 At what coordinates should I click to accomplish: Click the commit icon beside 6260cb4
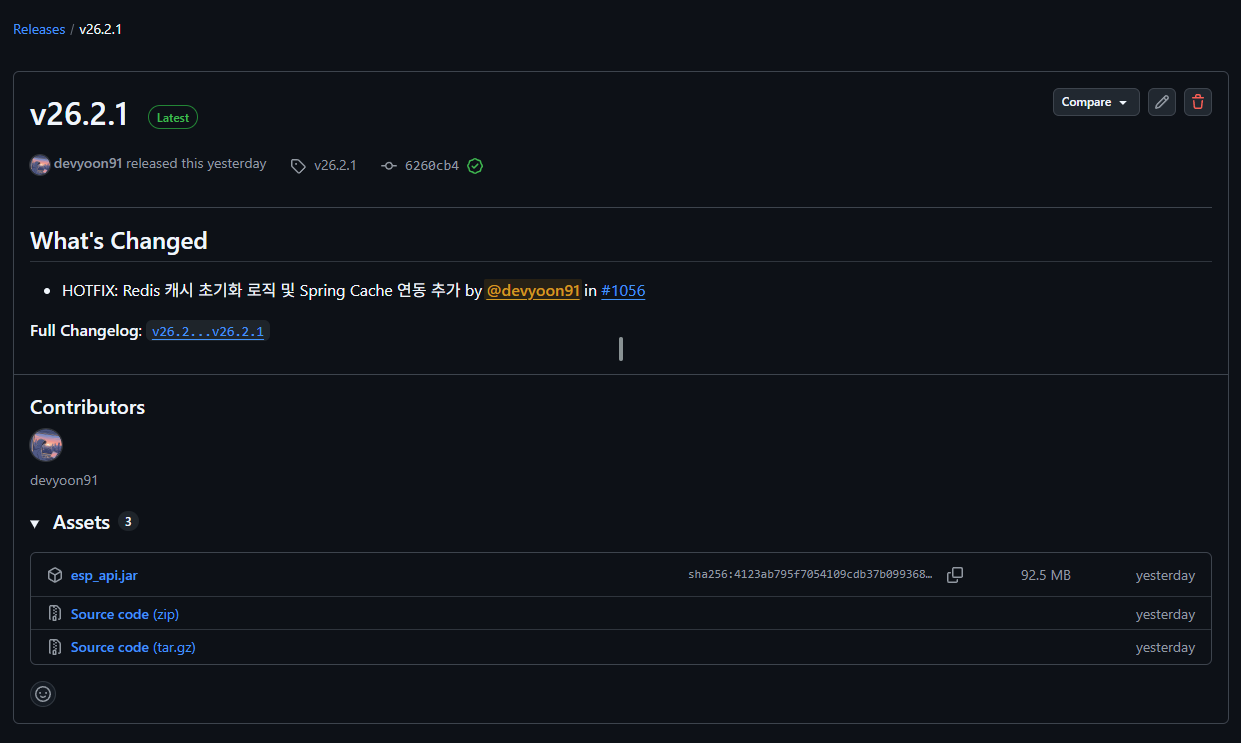tap(389, 166)
